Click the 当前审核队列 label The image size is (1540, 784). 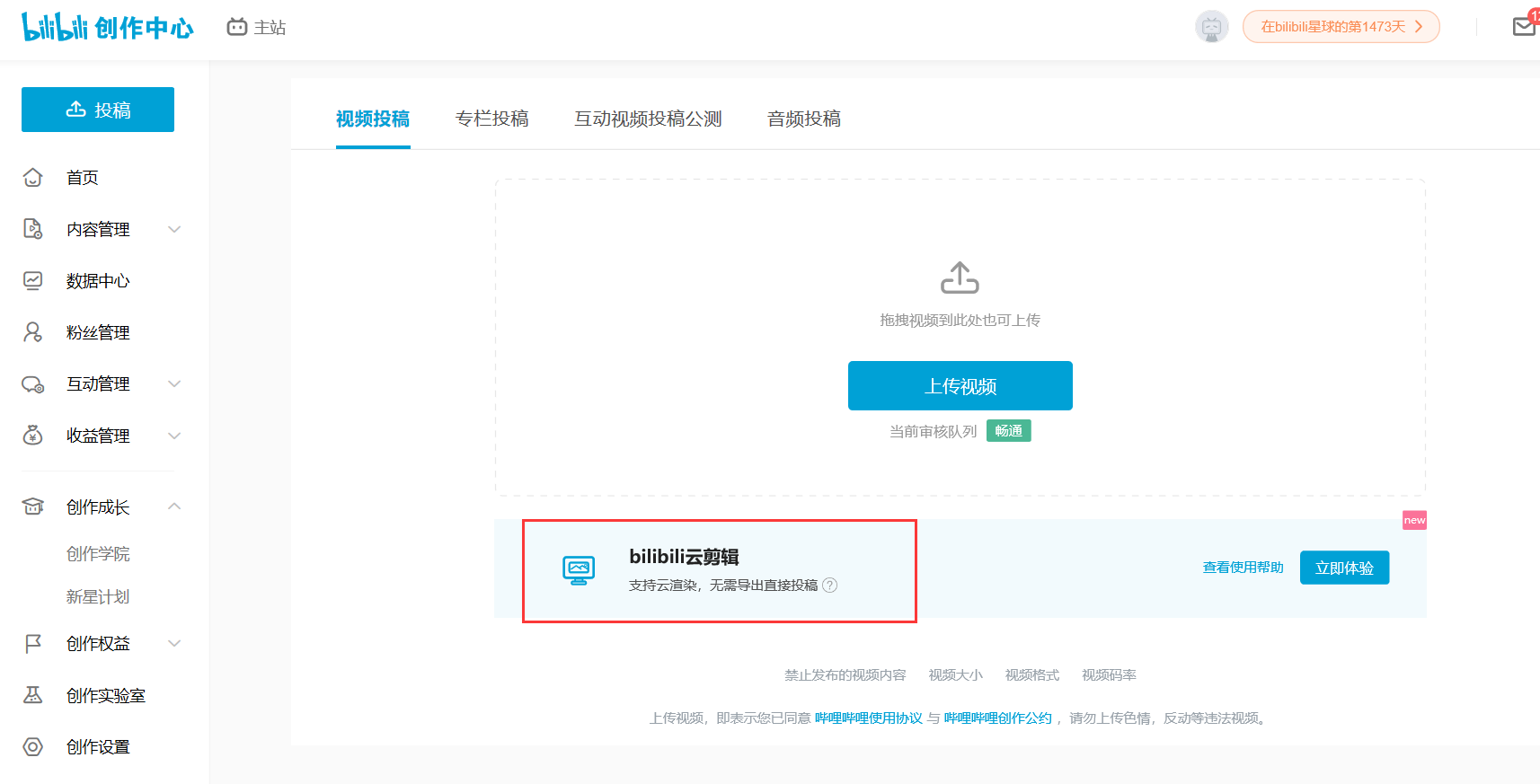(933, 432)
